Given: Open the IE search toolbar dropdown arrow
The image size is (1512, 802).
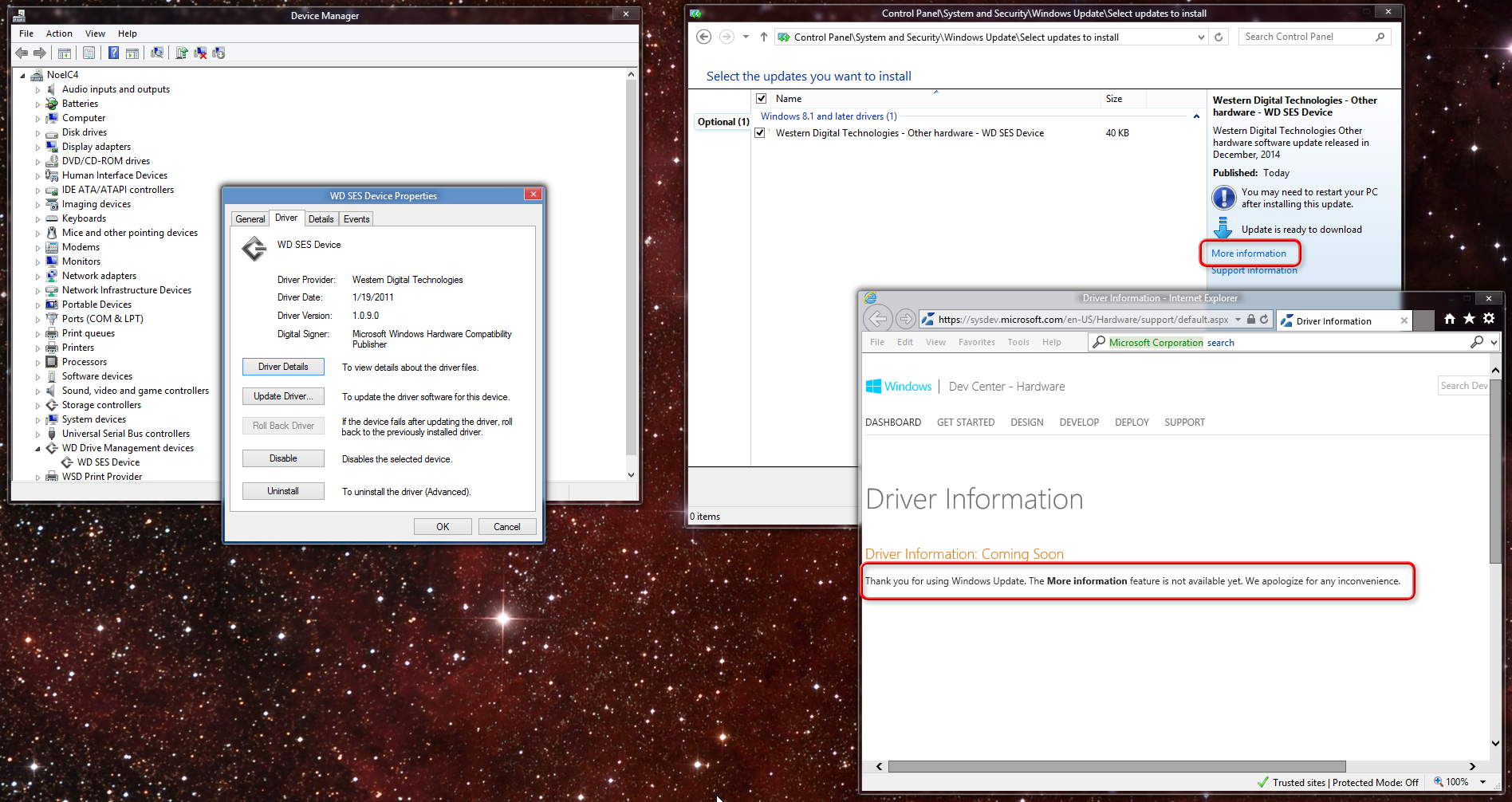Looking at the screenshot, I should click(x=1494, y=343).
